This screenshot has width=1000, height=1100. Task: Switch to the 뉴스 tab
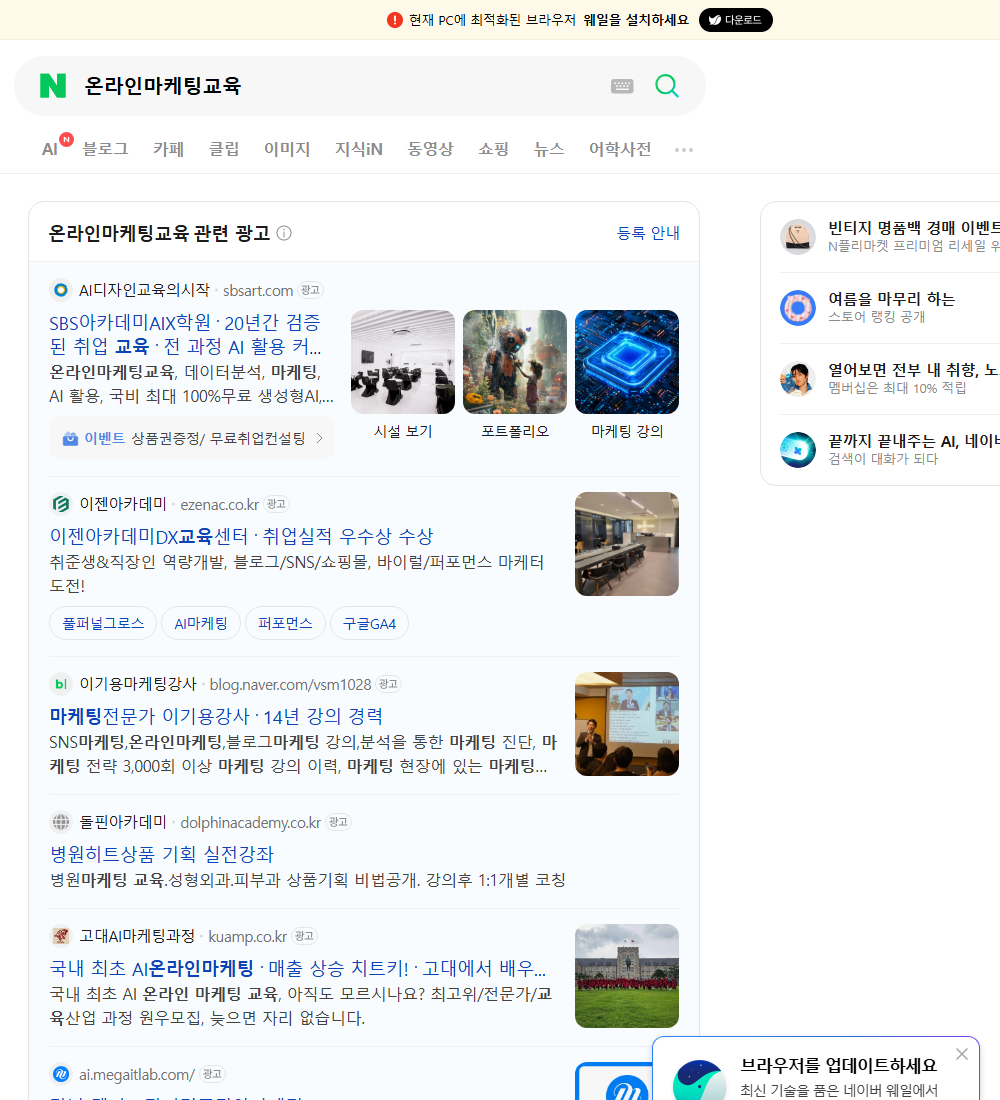point(549,149)
